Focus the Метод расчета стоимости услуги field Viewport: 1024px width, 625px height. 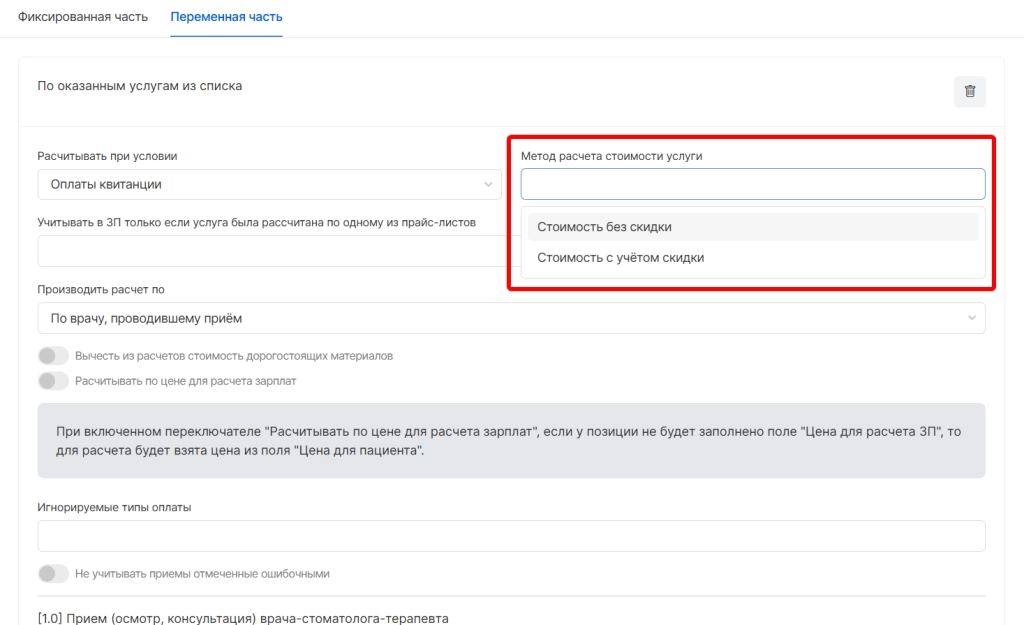(x=752, y=184)
